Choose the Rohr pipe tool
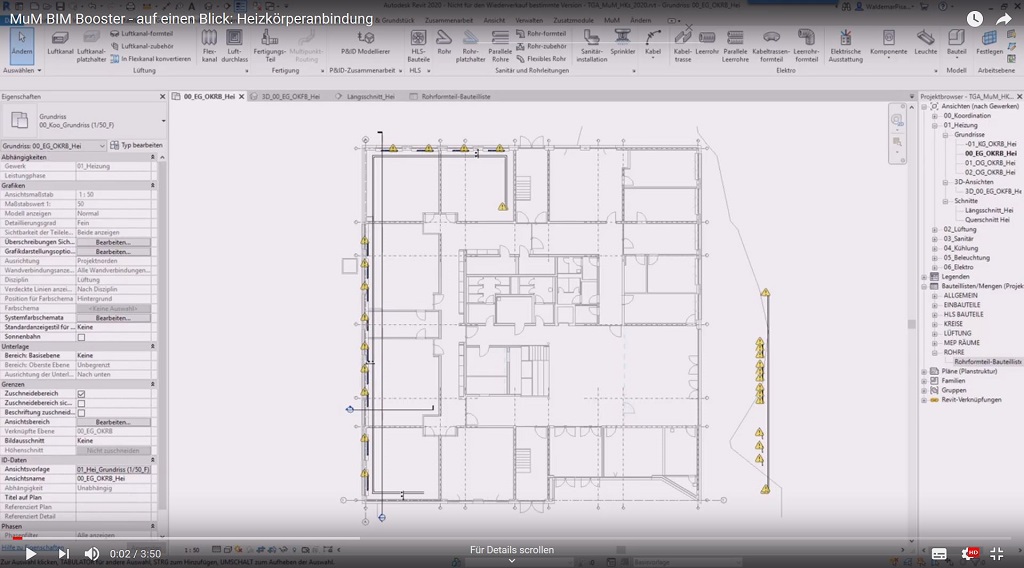The height and width of the screenshot is (568, 1024). point(444,42)
